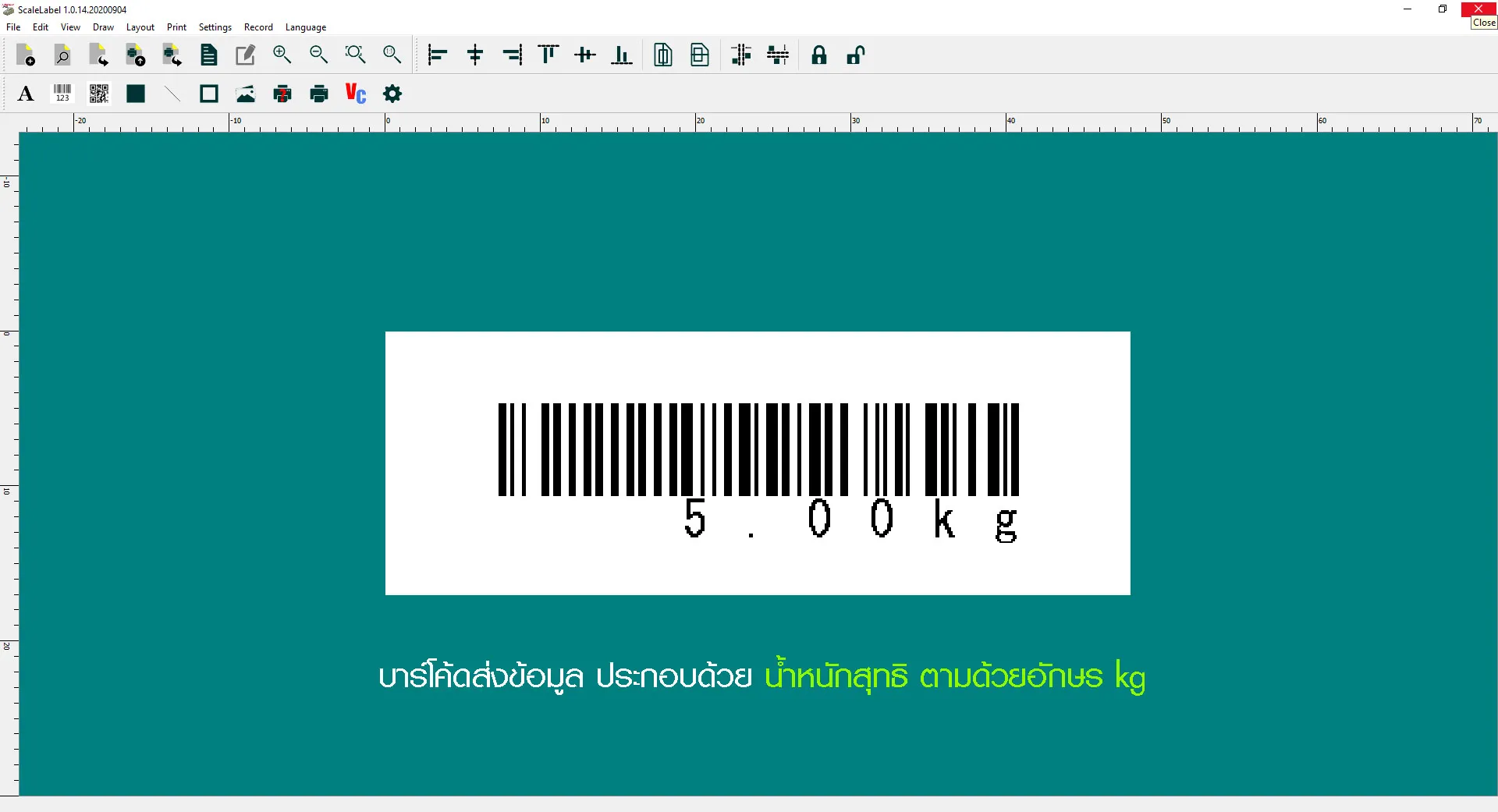Select the QR code tool
1498x812 pixels.
(x=99, y=94)
